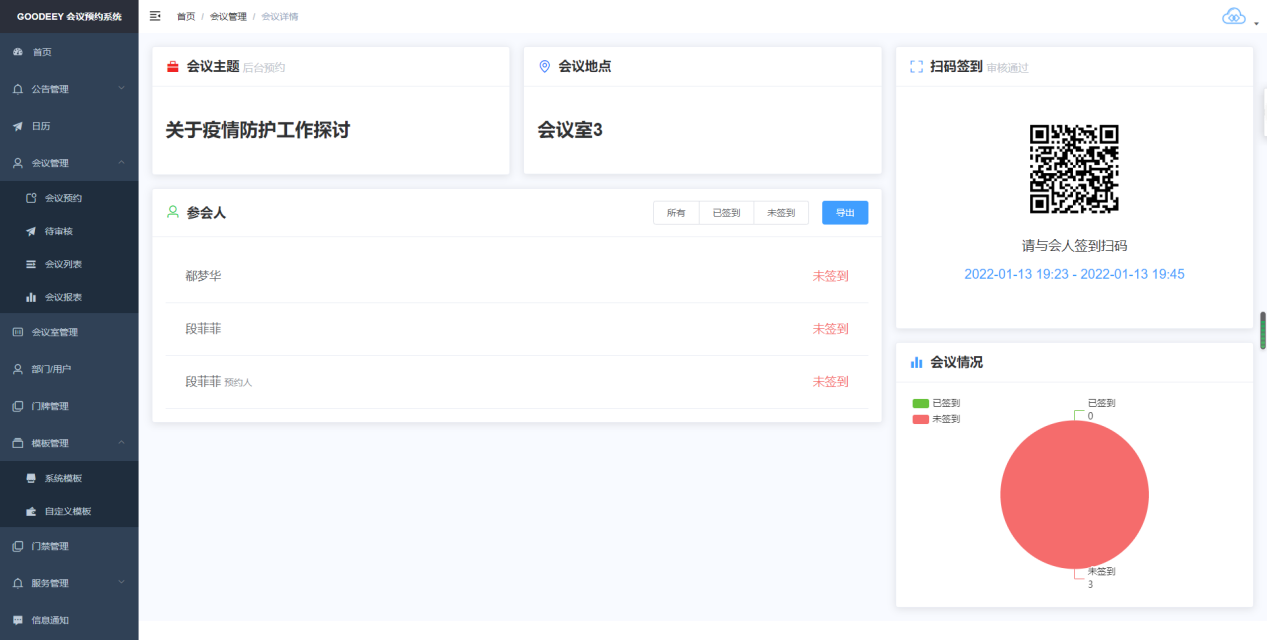1267x640 pixels.
Task: Click the meeting time range 2022-01-13 19:23
Action: 1074,274
